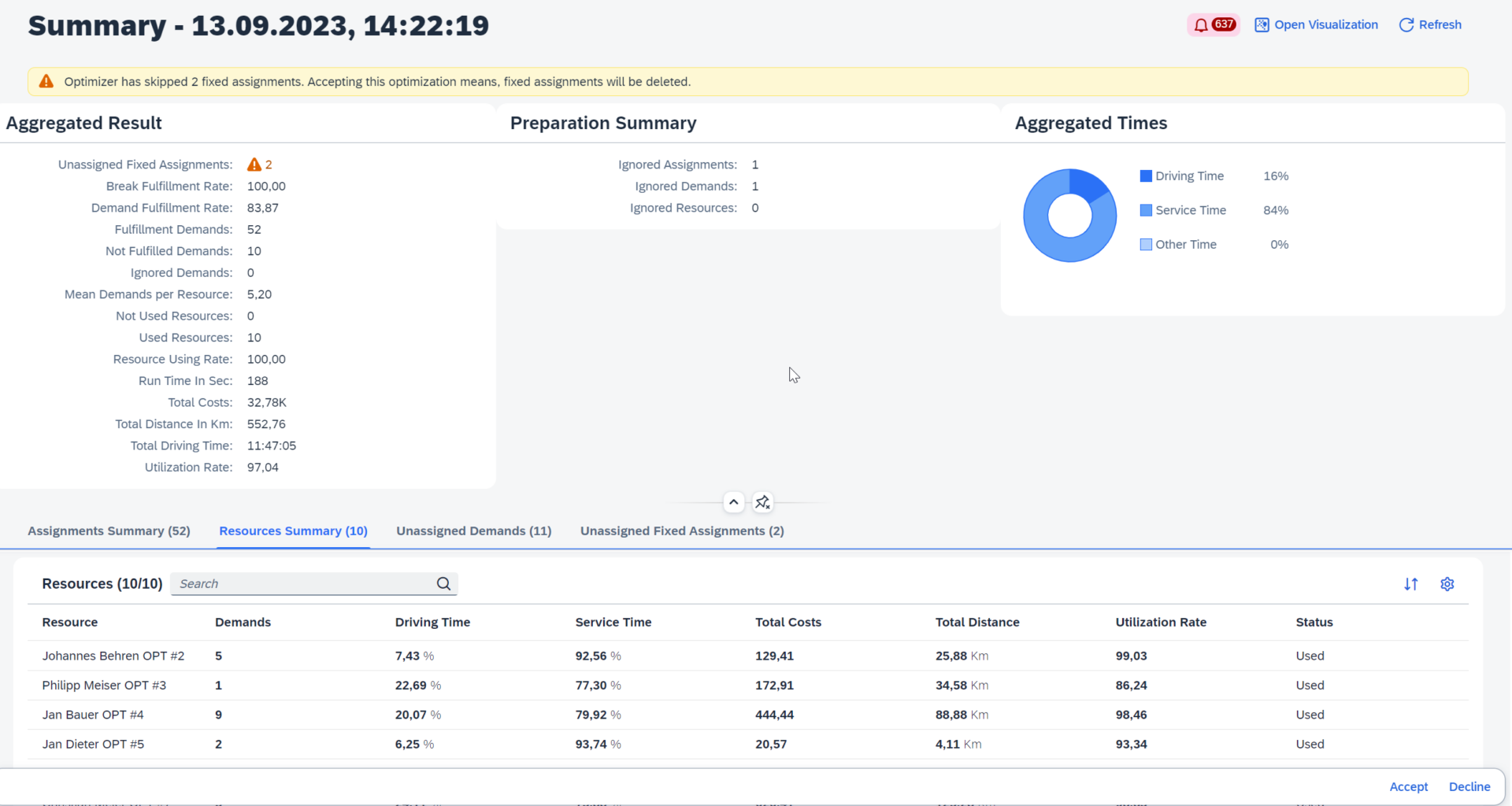
Task: Open the Unassigned Demands tab
Action: click(x=473, y=531)
